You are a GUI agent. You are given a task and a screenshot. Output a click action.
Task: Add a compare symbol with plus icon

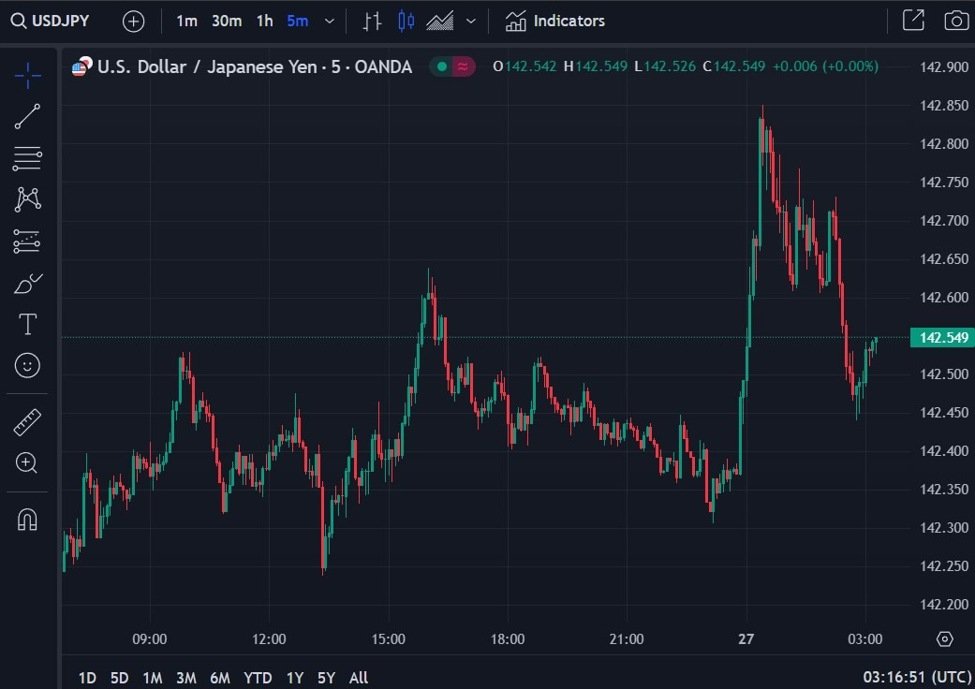tap(133, 21)
